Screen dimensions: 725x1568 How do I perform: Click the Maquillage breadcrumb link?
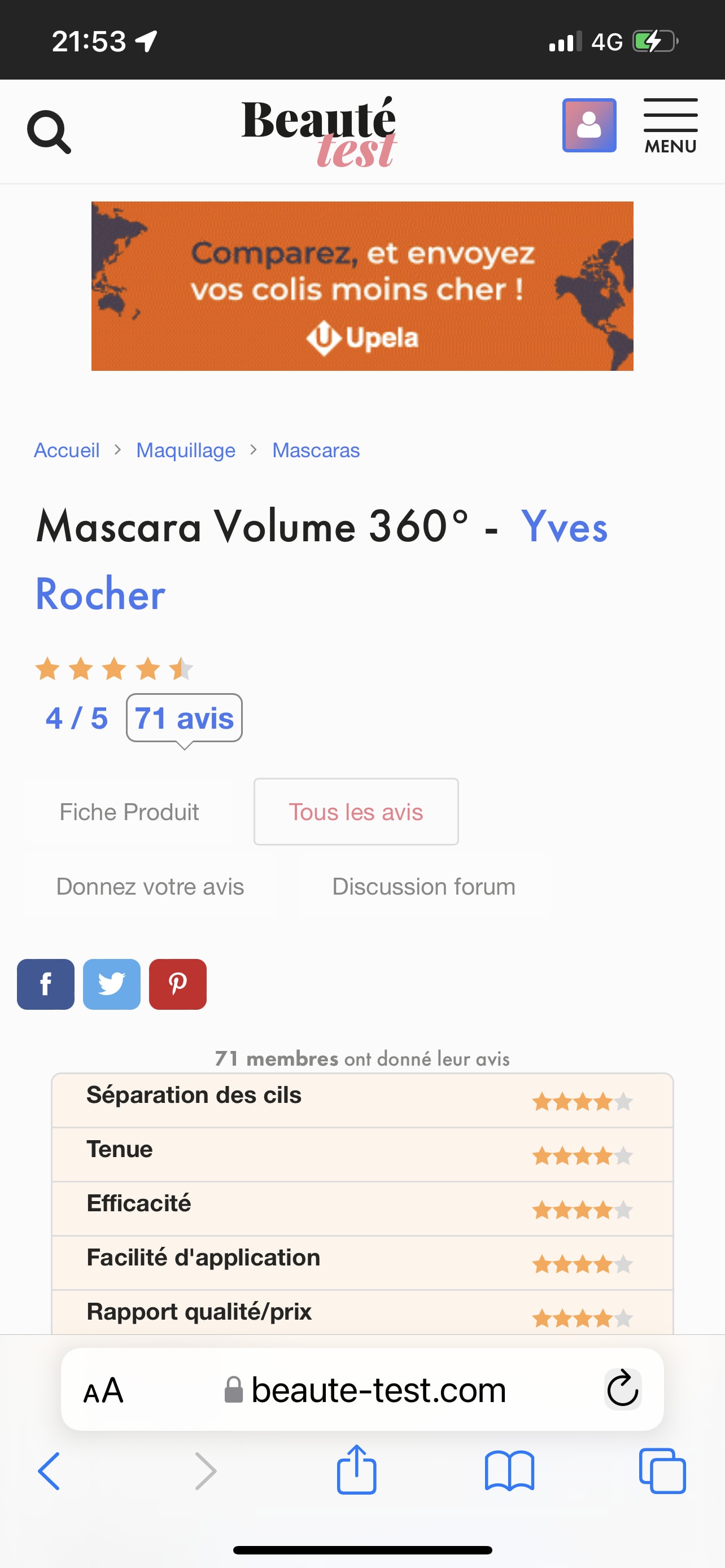coord(186,450)
